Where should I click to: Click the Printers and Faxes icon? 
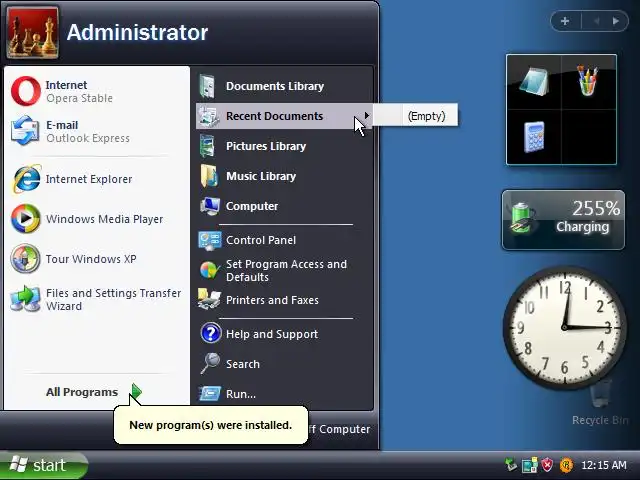click(x=209, y=300)
